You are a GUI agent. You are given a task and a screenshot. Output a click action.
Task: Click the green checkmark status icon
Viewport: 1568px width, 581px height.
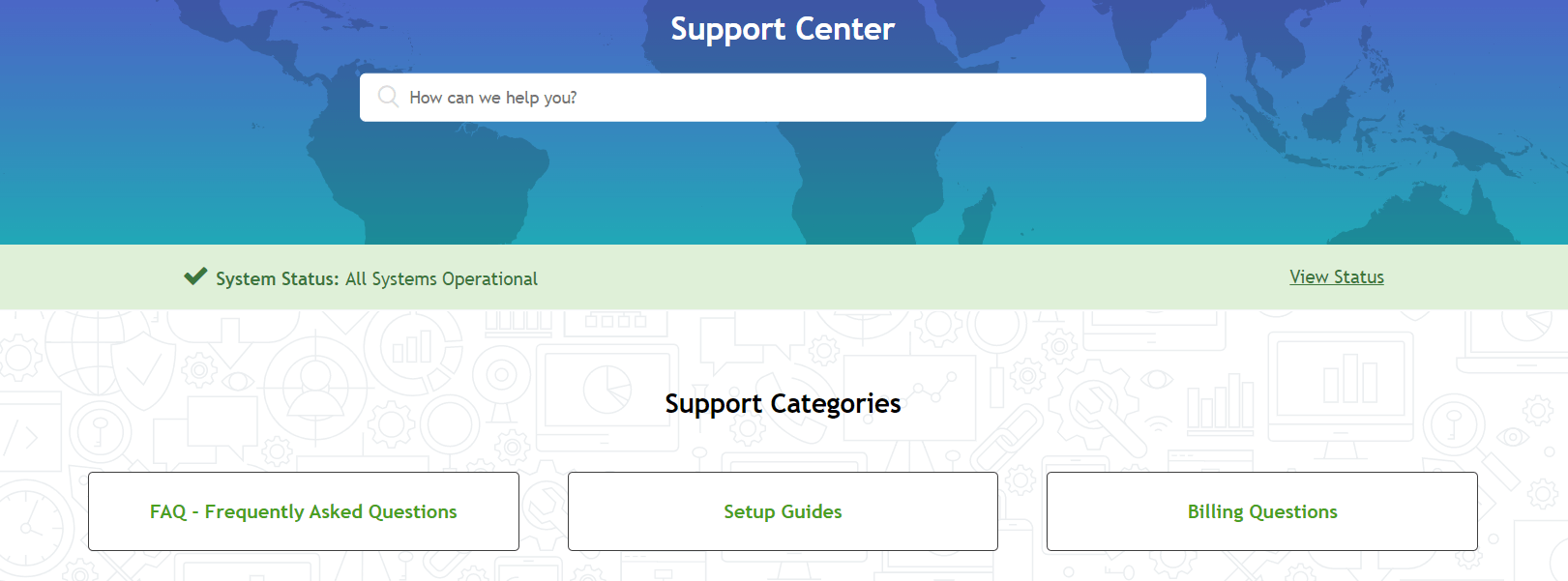pyautogui.click(x=195, y=276)
